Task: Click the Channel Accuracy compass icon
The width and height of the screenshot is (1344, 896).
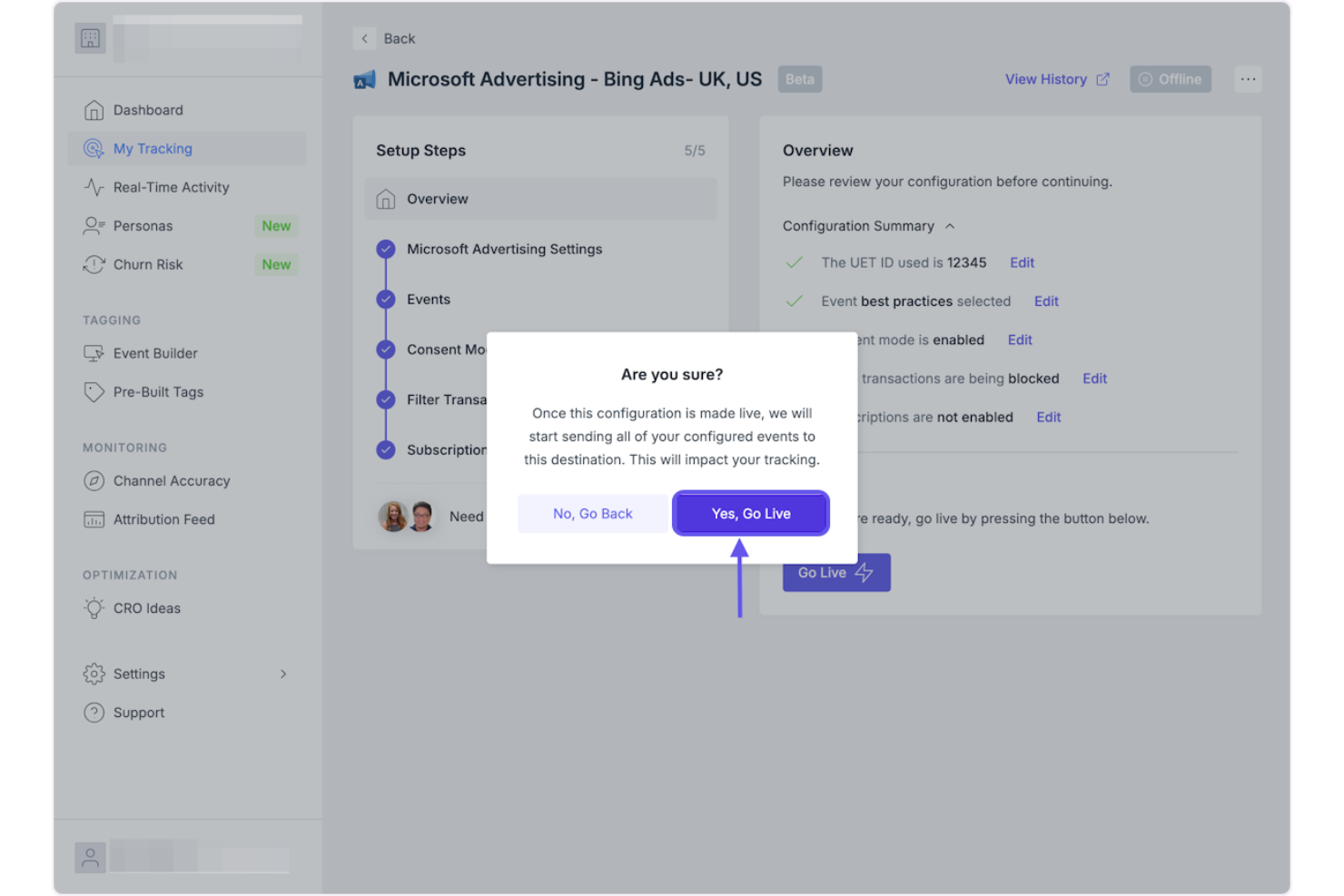Action: [94, 481]
